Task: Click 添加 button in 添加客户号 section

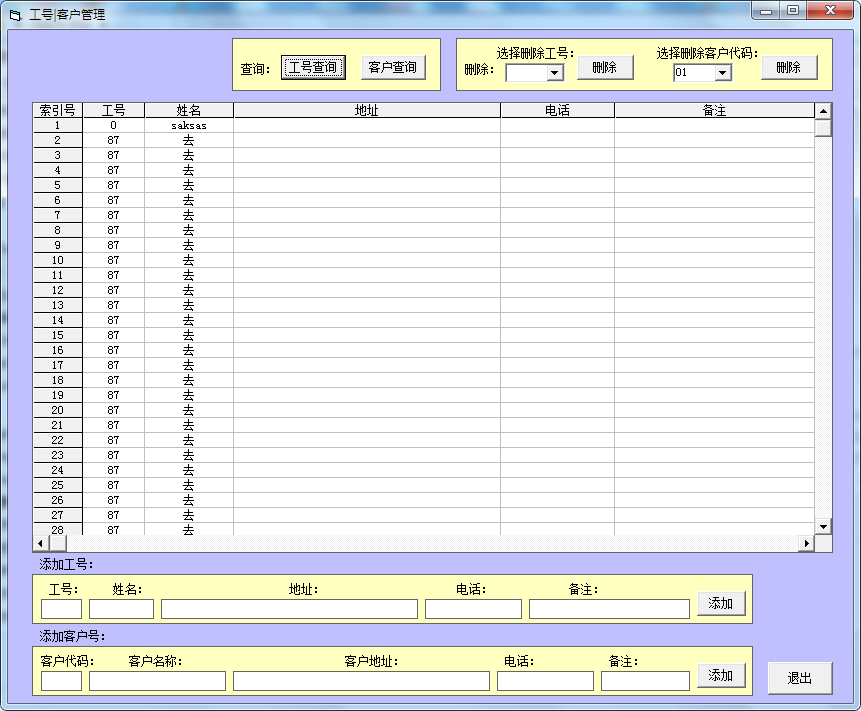Action: tap(722, 675)
